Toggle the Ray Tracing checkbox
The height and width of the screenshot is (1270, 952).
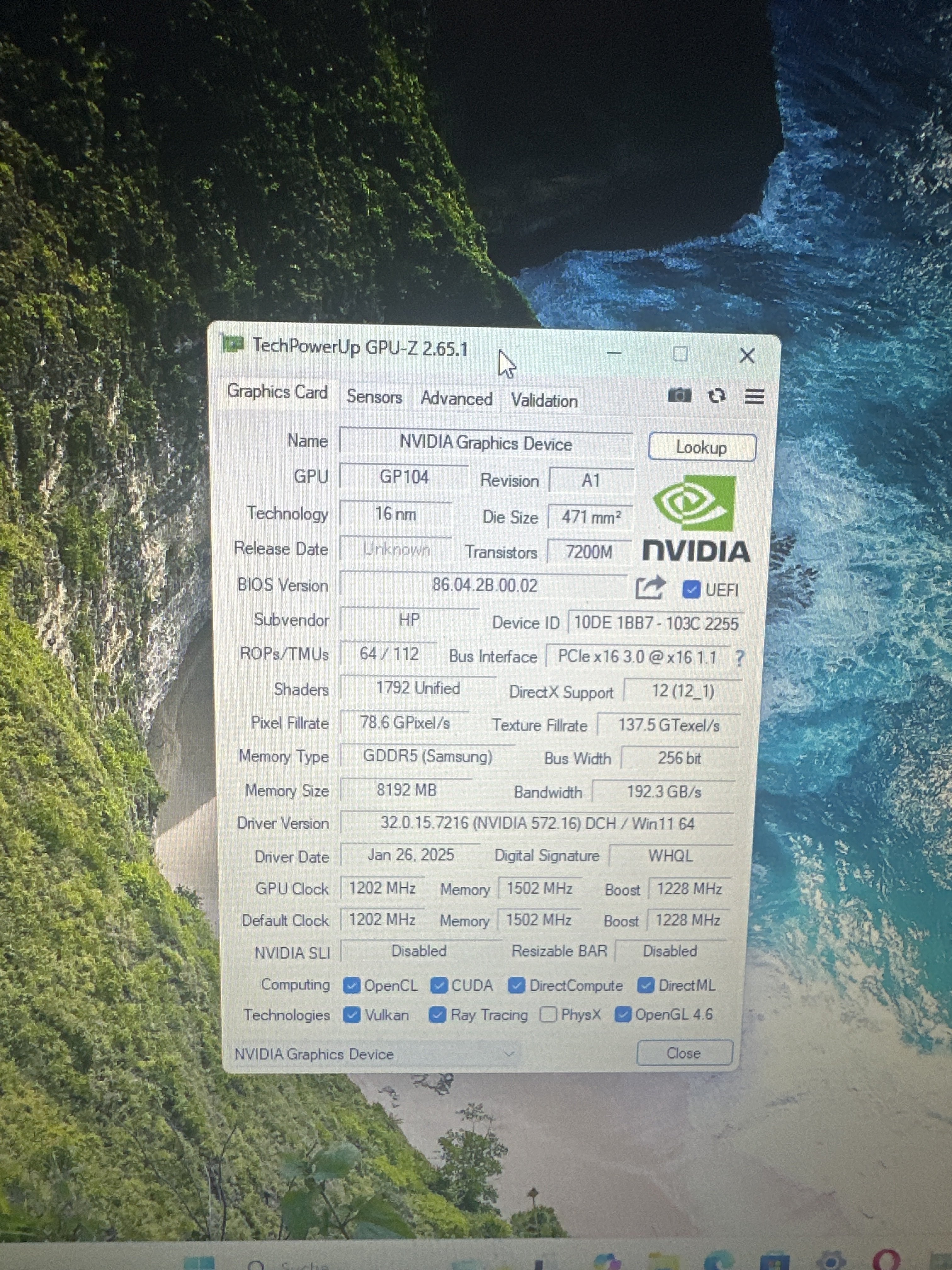tap(437, 1015)
